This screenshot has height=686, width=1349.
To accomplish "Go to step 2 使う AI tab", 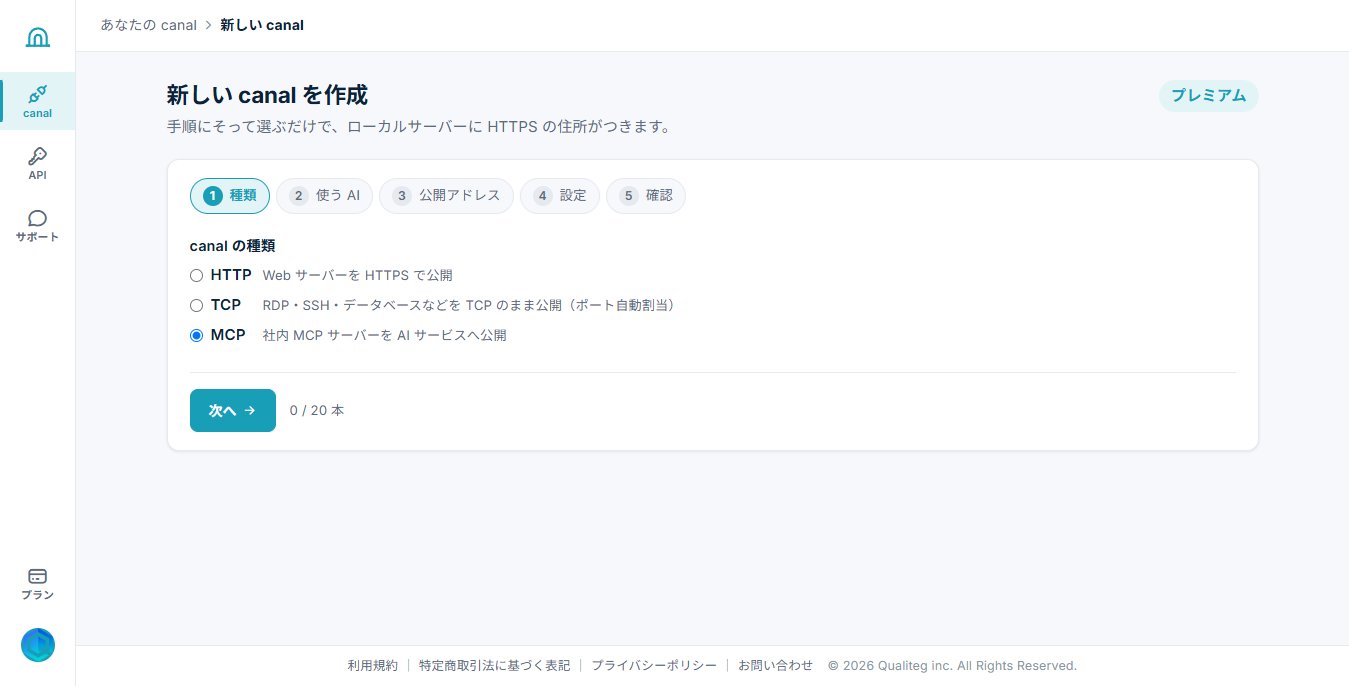I will 324,196.
